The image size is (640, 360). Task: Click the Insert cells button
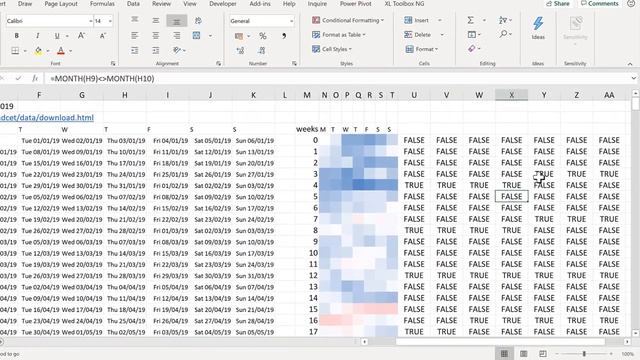point(417,20)
